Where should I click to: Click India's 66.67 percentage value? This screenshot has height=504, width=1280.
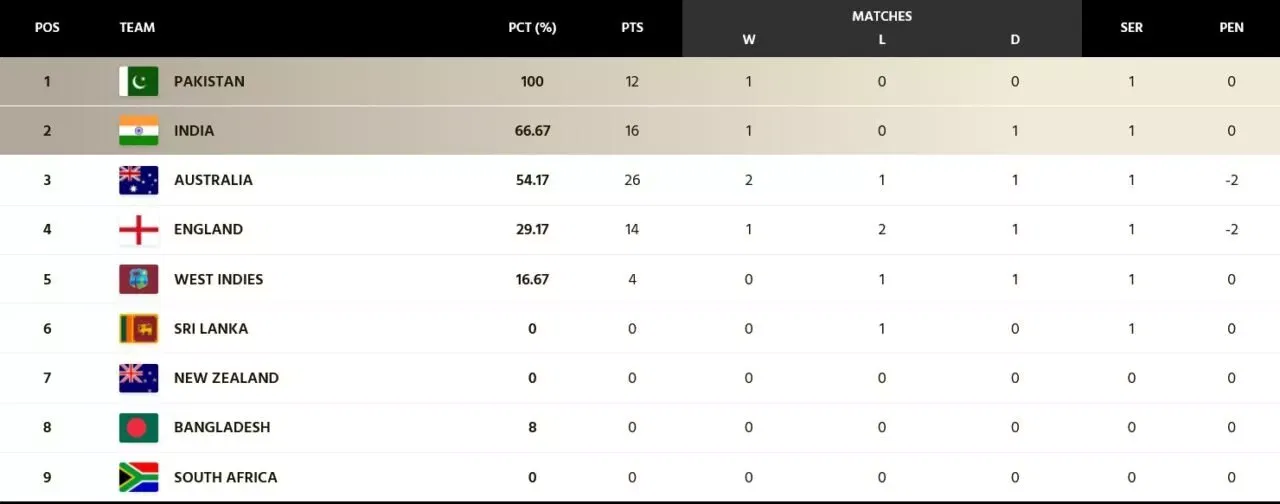[x=532, y=131]
